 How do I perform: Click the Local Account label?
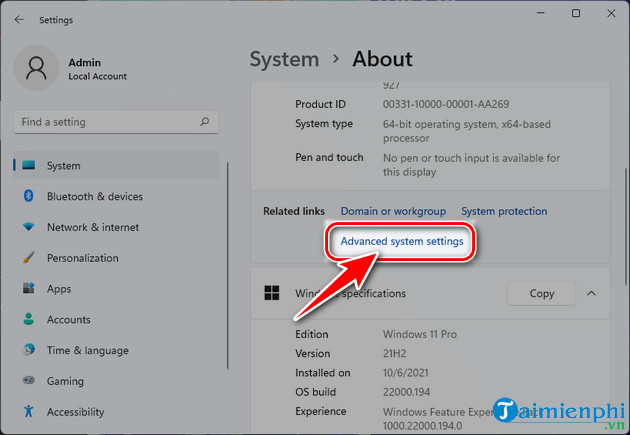click(x=97, y=76)
